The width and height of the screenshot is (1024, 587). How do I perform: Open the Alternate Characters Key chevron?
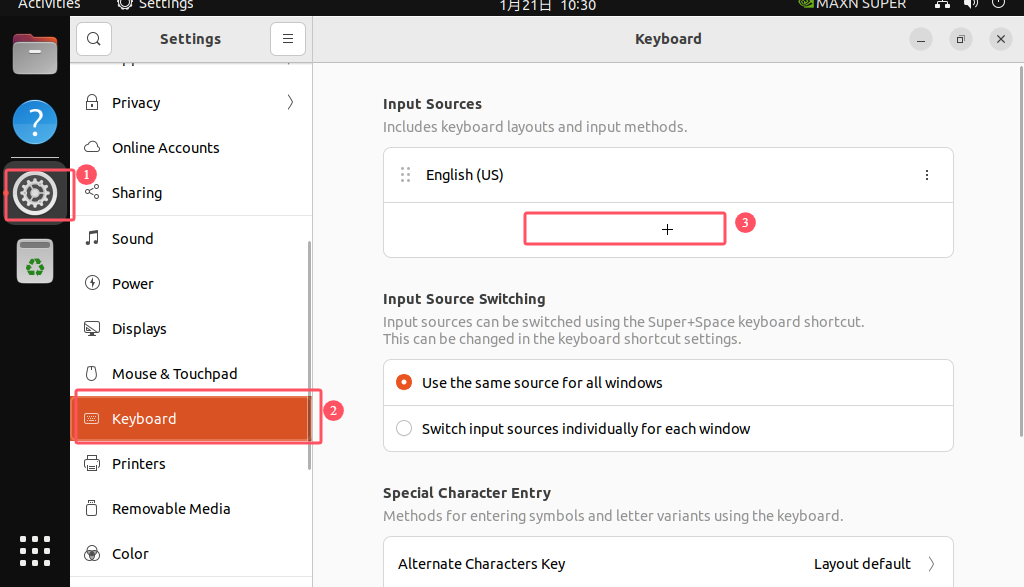click(x=931, y=564)
